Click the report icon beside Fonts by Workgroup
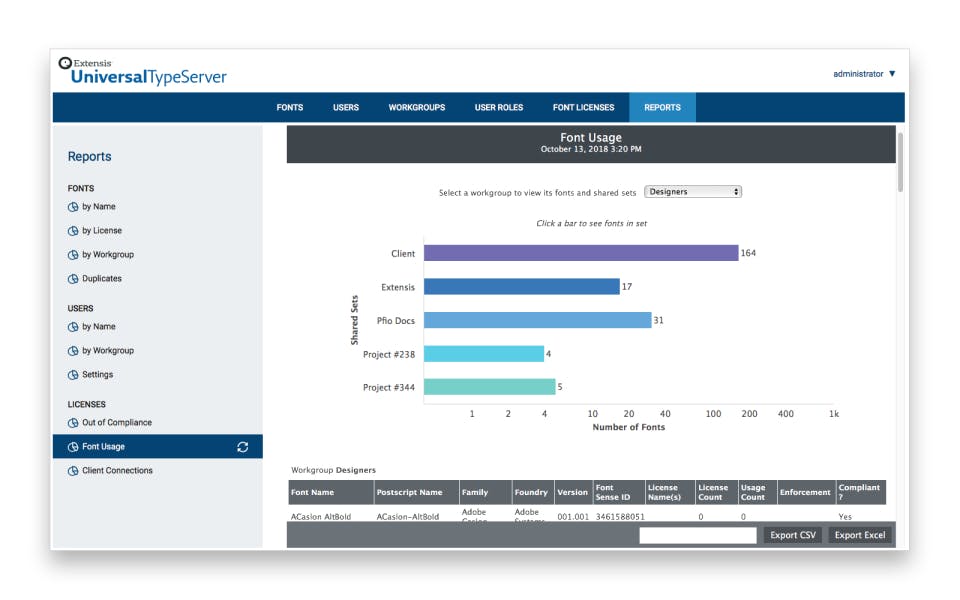The height and width of the screenshot is (600, 960). coord(73,255)
